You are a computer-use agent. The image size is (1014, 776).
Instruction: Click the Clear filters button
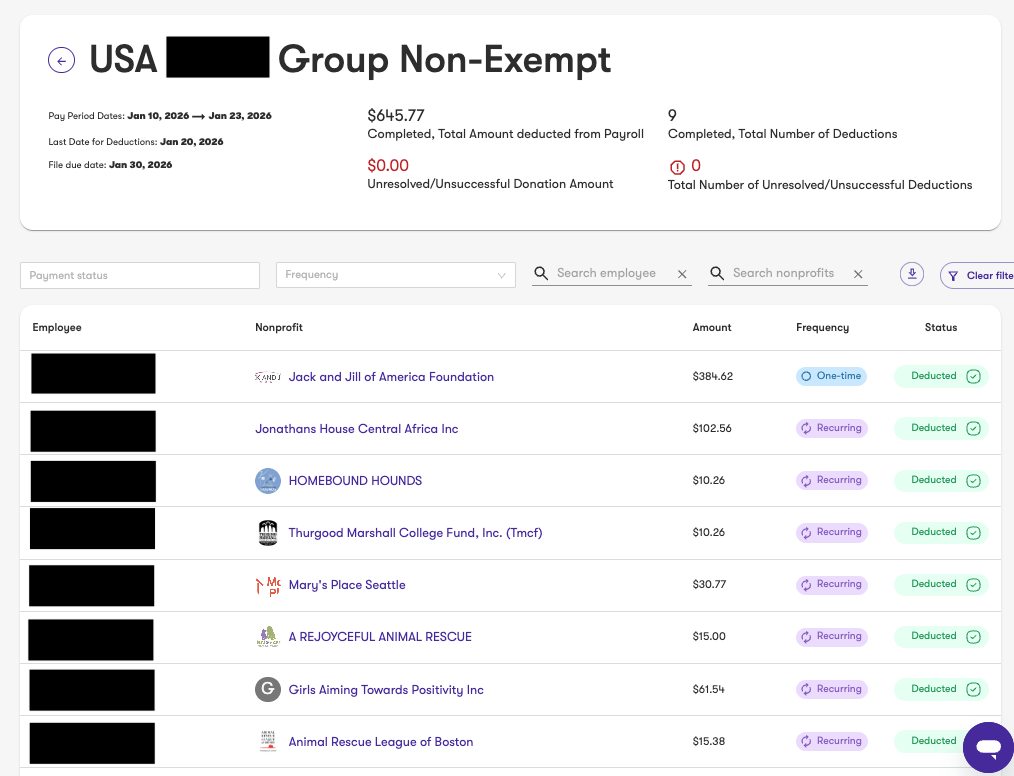click(x=976, y=275)
